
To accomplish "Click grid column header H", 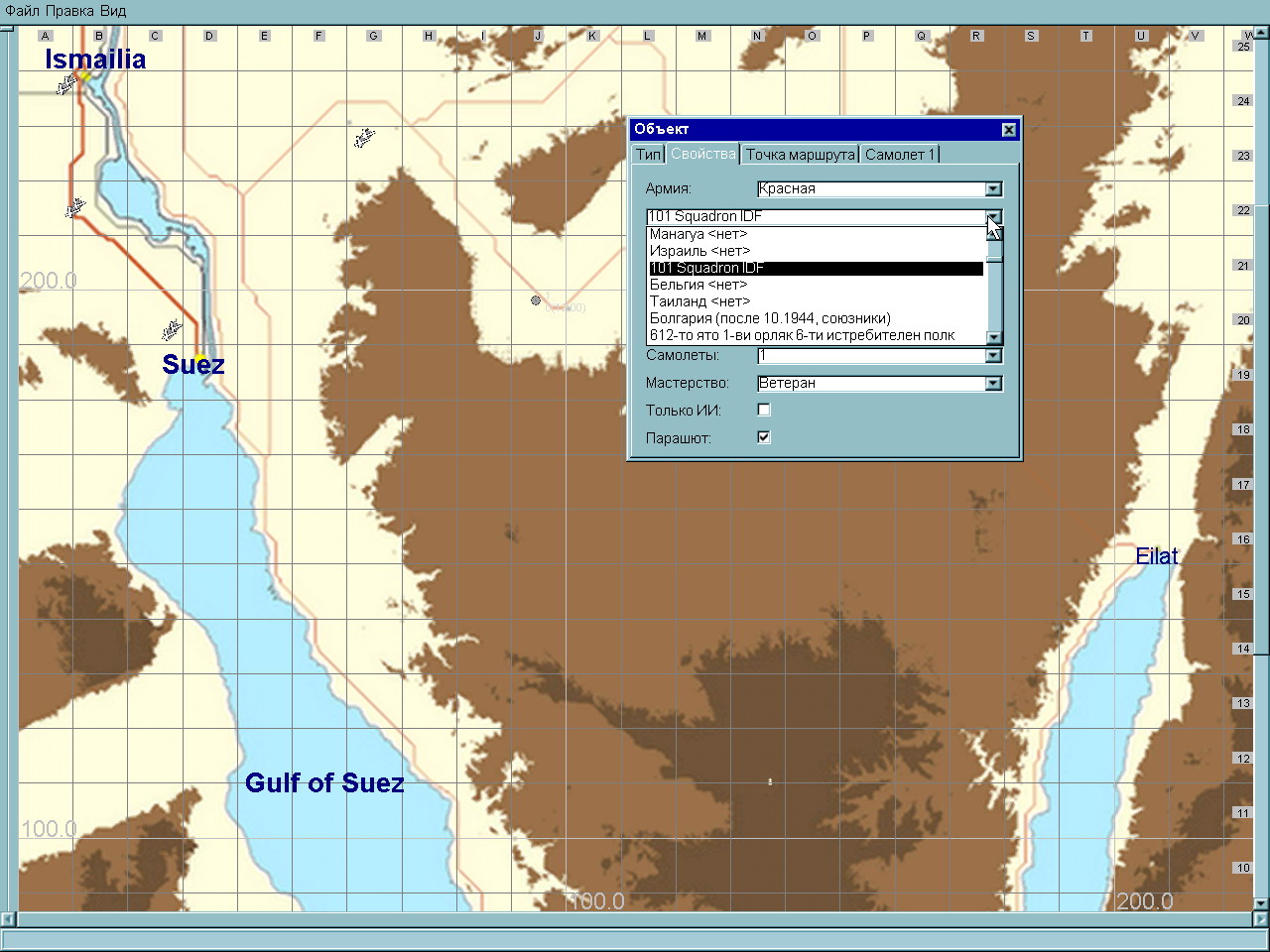I will (x=429, y=36).
